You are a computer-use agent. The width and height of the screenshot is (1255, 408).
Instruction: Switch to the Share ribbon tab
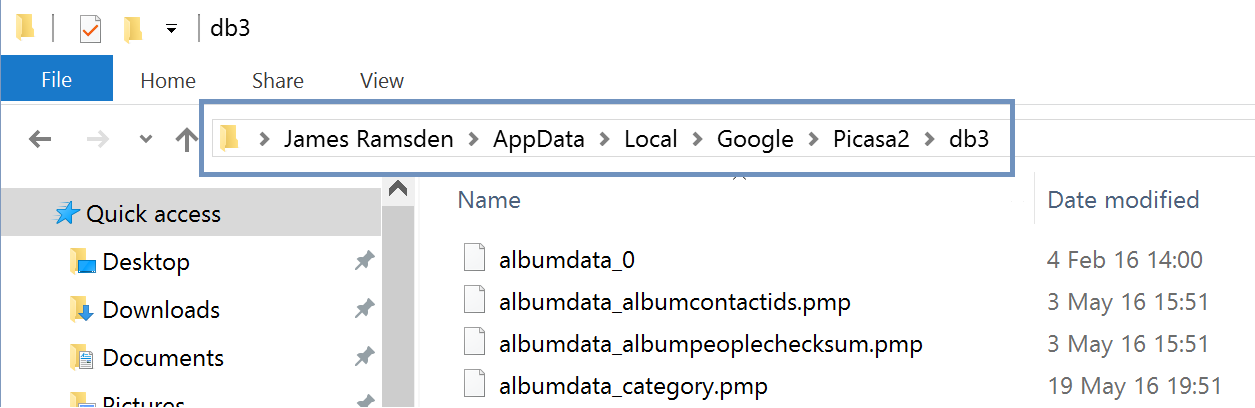[x=278, y=81]
